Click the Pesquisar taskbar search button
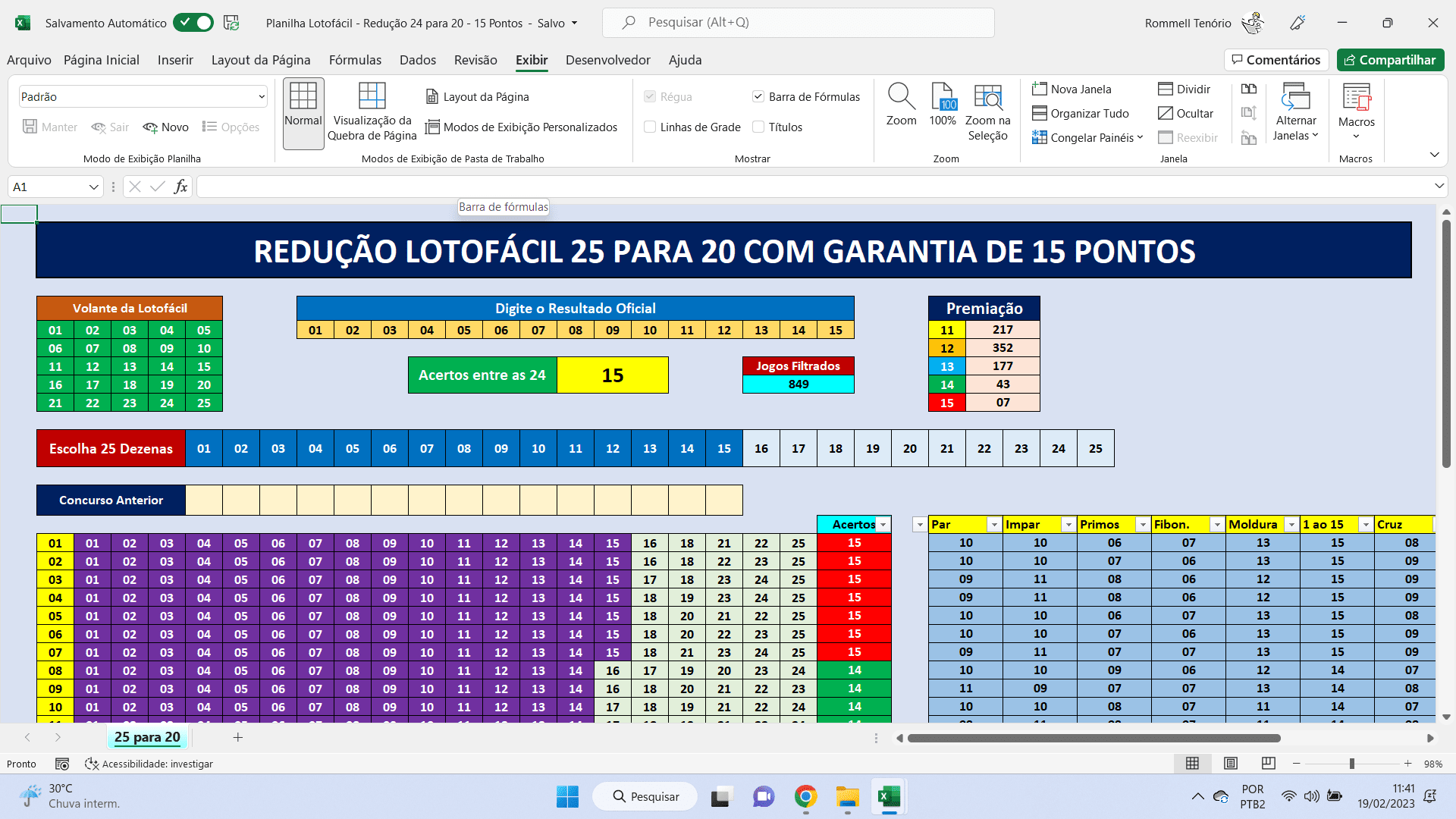Screen dimensions: 1456x819 [x=645, y=796]
